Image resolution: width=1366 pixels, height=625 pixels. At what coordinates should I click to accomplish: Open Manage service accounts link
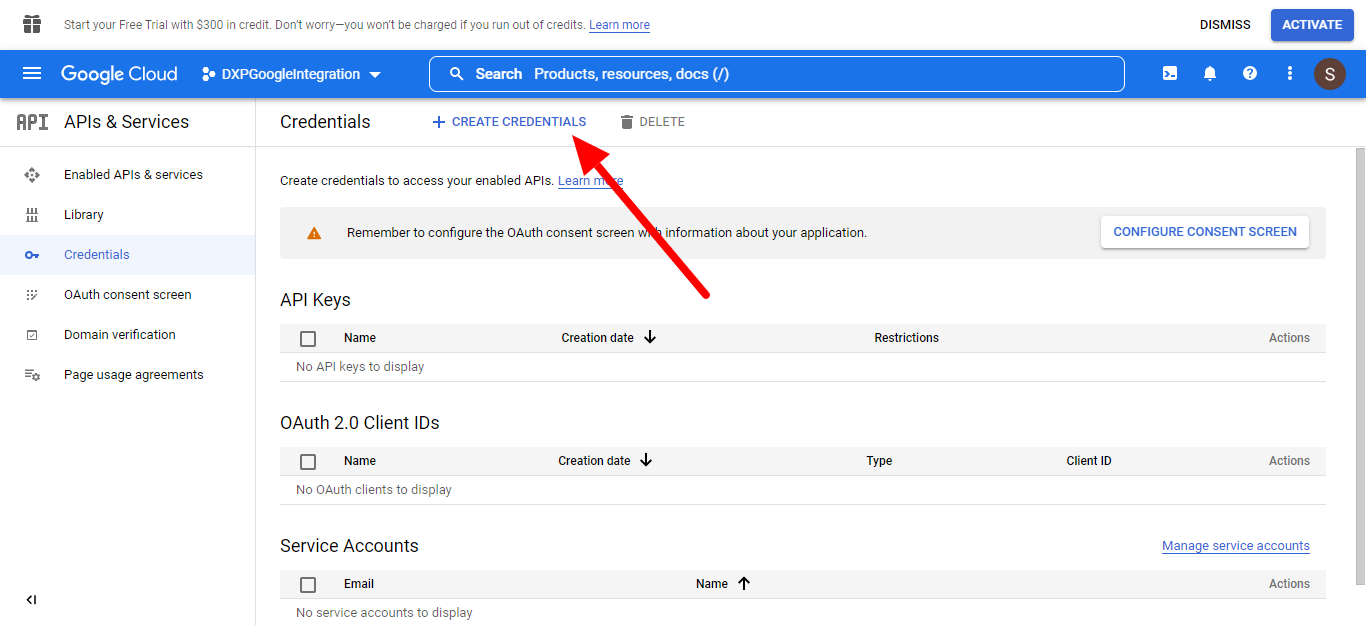click(x=1235, y=546)
